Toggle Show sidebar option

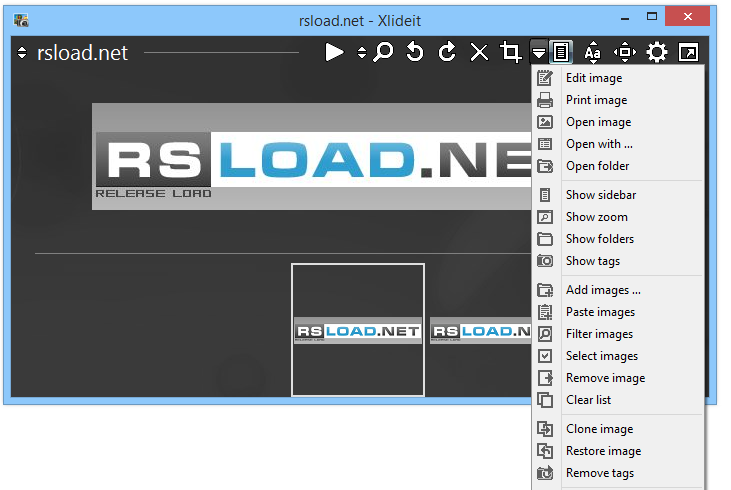pos(618,194)
